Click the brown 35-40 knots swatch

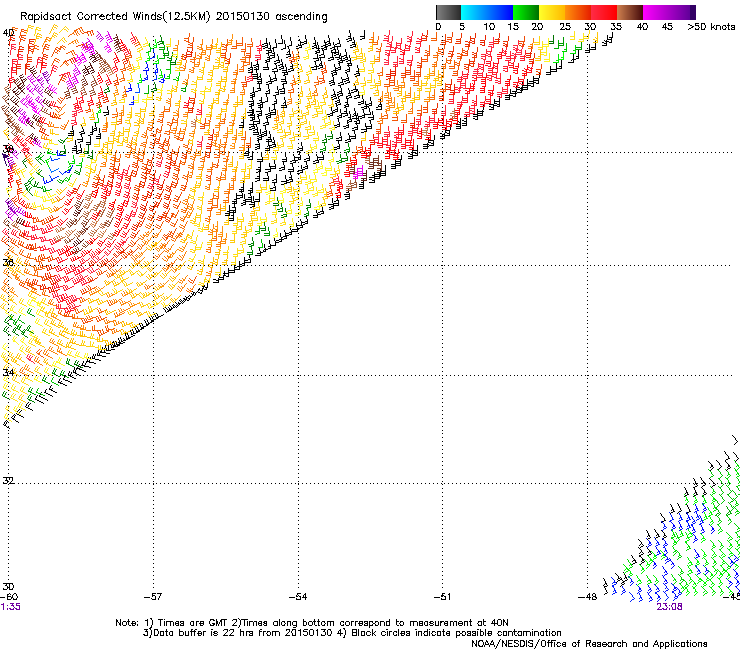(x=630, y=12)
